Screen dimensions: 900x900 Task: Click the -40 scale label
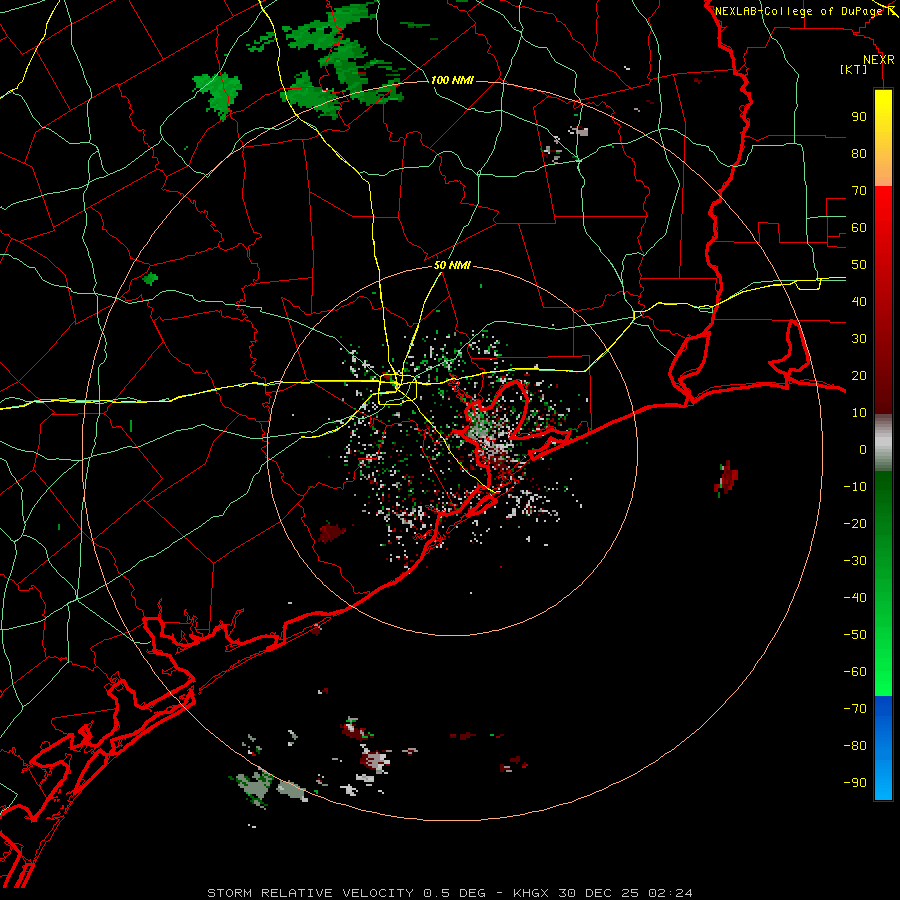coord(855,598)
